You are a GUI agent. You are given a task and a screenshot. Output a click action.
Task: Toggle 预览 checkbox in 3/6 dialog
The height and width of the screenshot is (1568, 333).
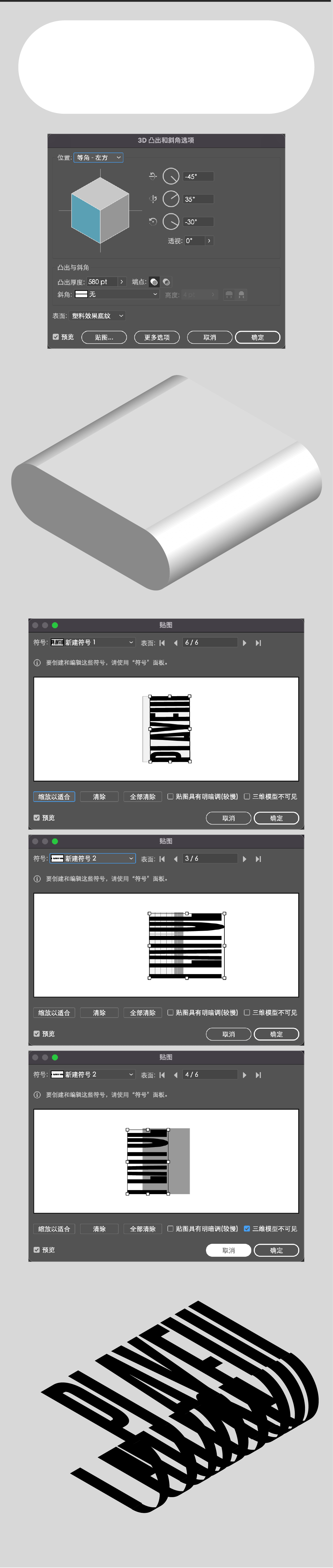[36, 1034]
